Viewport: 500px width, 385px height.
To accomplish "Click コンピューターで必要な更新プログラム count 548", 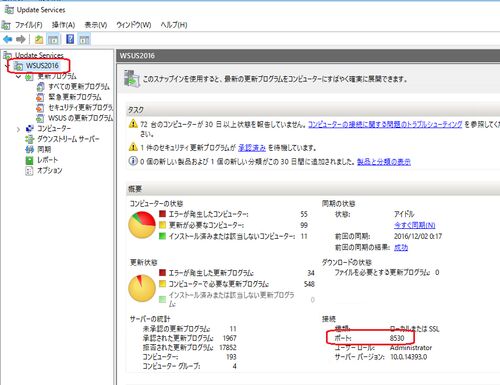I will click(x=309, y=284).
